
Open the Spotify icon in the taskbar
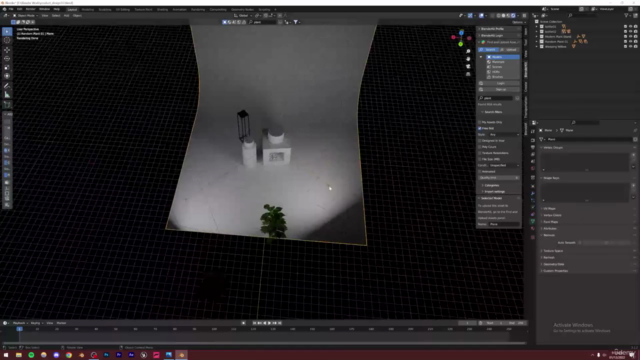coord(31,355)
